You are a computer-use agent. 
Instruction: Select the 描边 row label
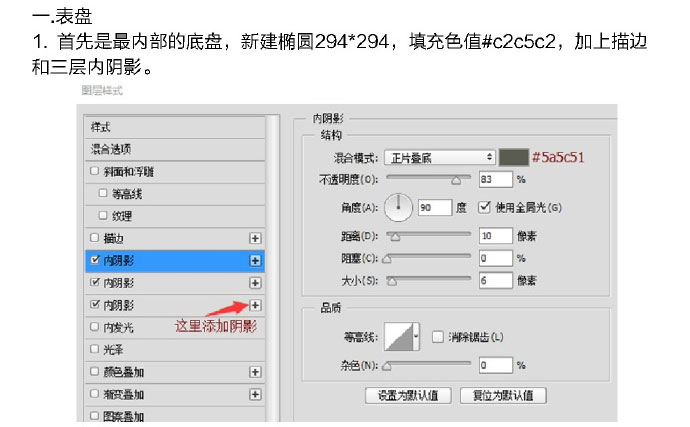[x=113, y=239]
